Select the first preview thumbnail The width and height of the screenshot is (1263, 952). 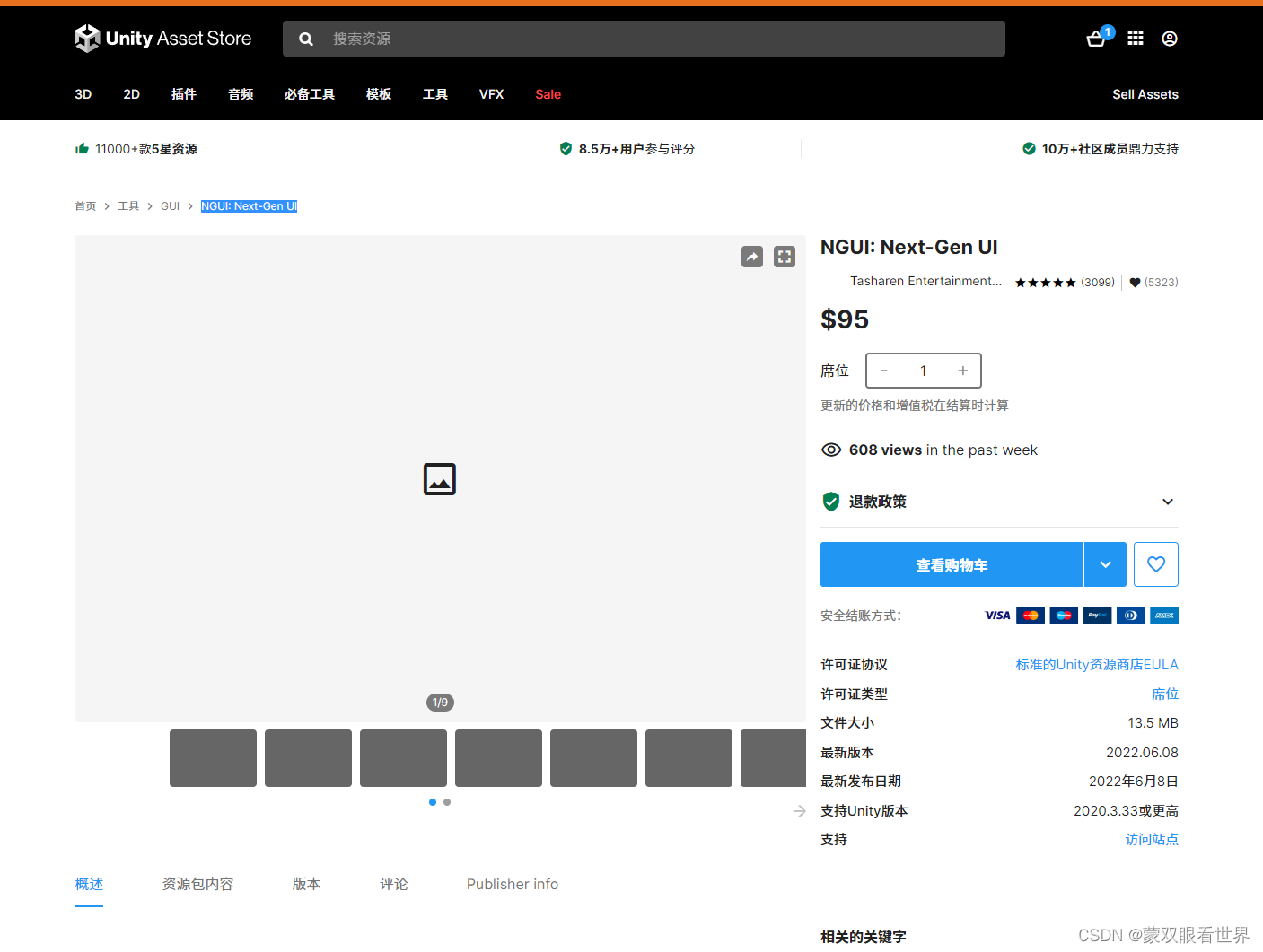(213, 758)
